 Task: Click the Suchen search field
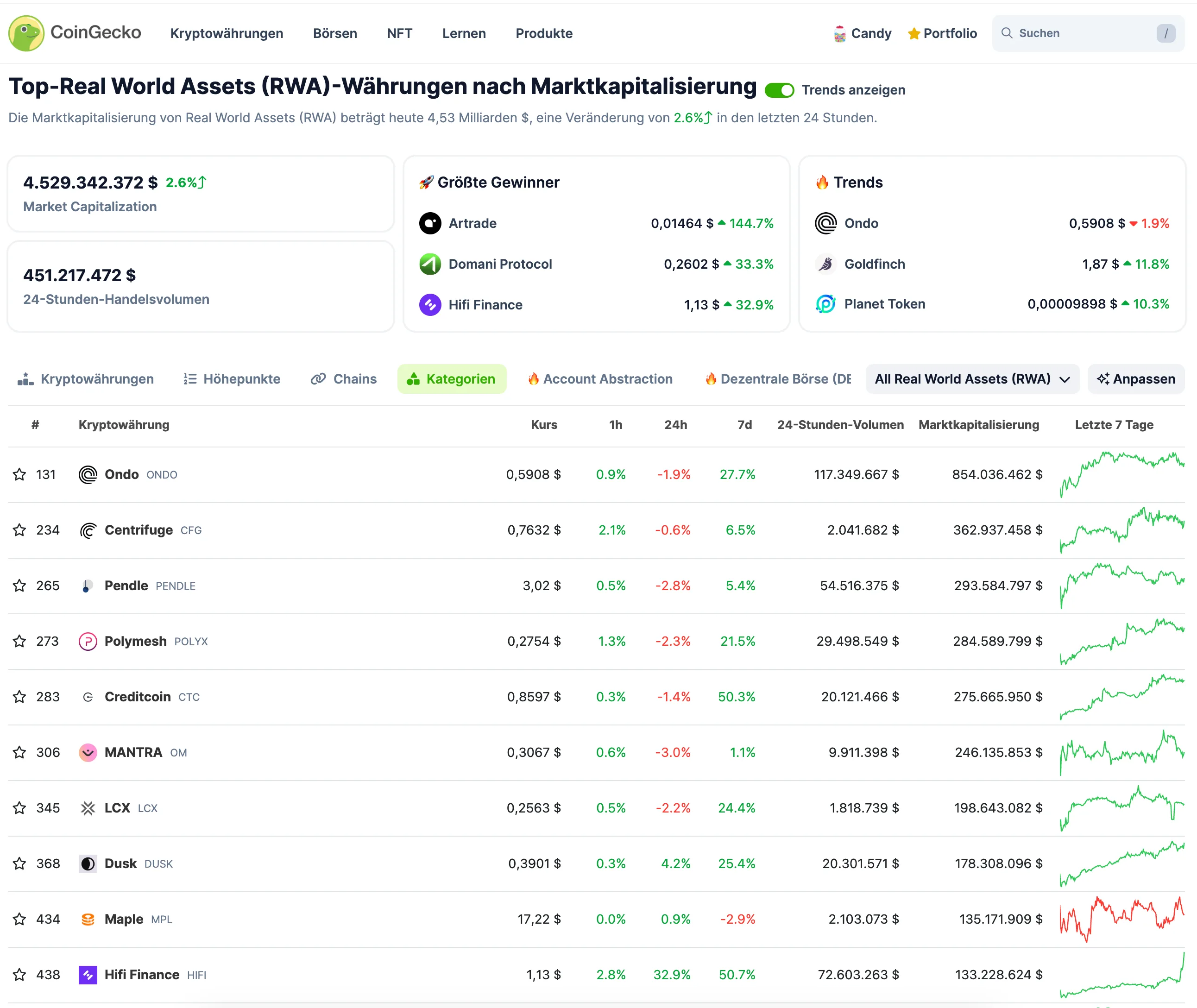1088,33
